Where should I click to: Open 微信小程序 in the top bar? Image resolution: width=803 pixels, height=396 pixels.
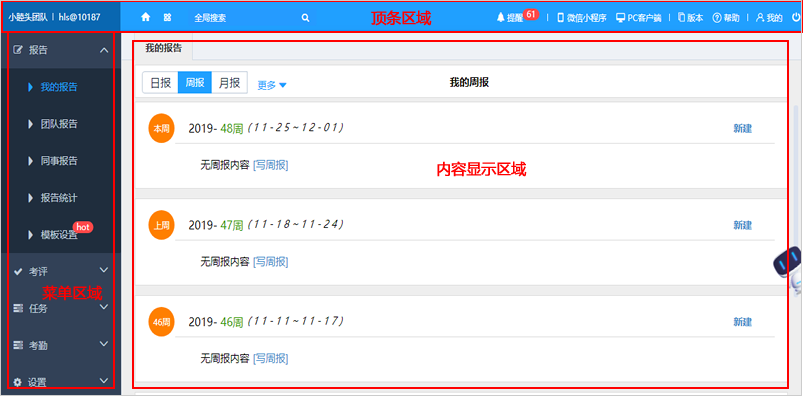582,17
